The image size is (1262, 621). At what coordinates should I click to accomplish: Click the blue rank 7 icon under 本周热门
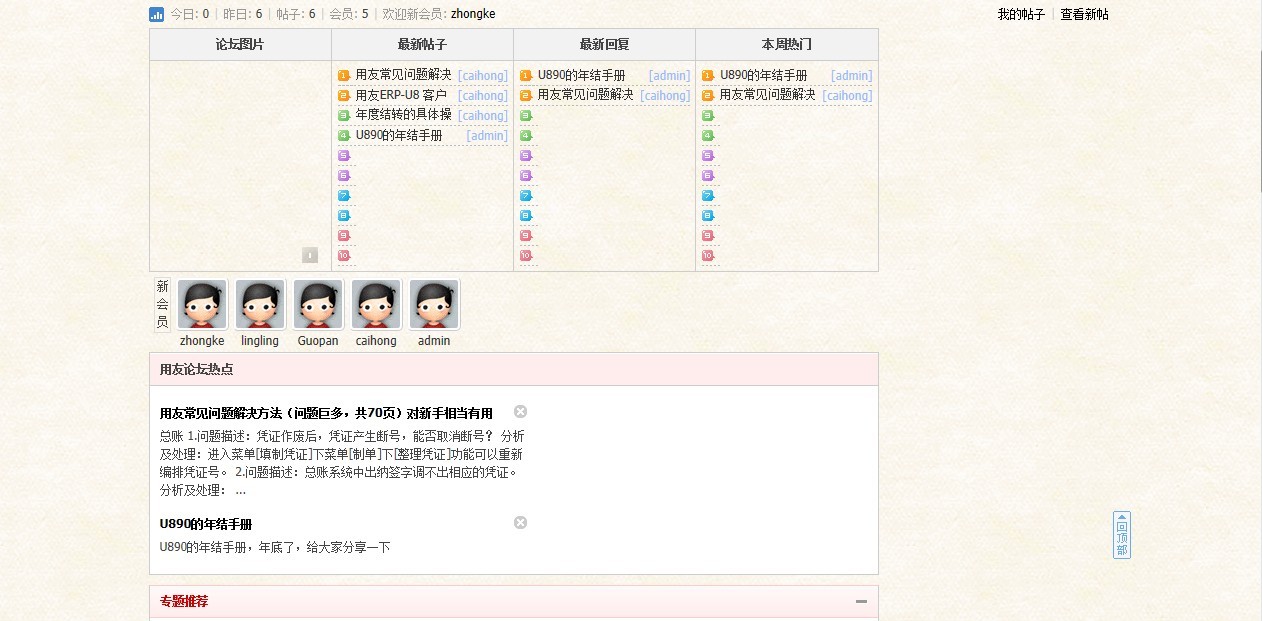click(708, 195)
